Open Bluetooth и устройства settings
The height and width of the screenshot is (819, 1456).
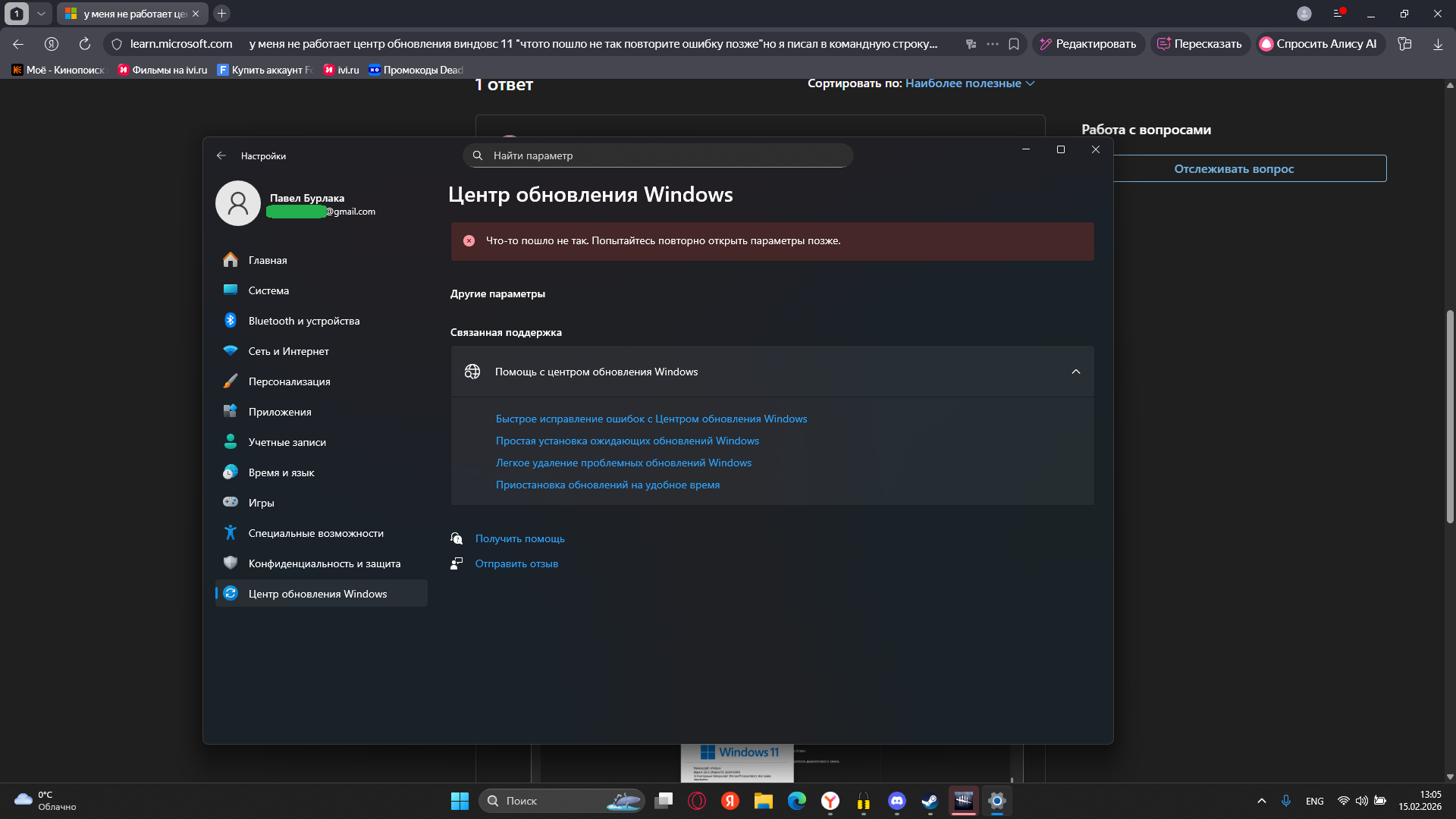[322, 321]
